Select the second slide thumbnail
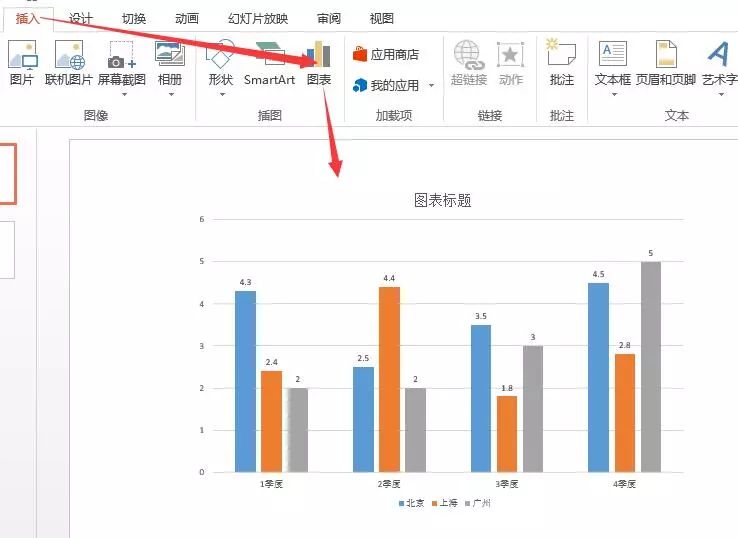Screen dimensions: 738x538 point(7,249)
